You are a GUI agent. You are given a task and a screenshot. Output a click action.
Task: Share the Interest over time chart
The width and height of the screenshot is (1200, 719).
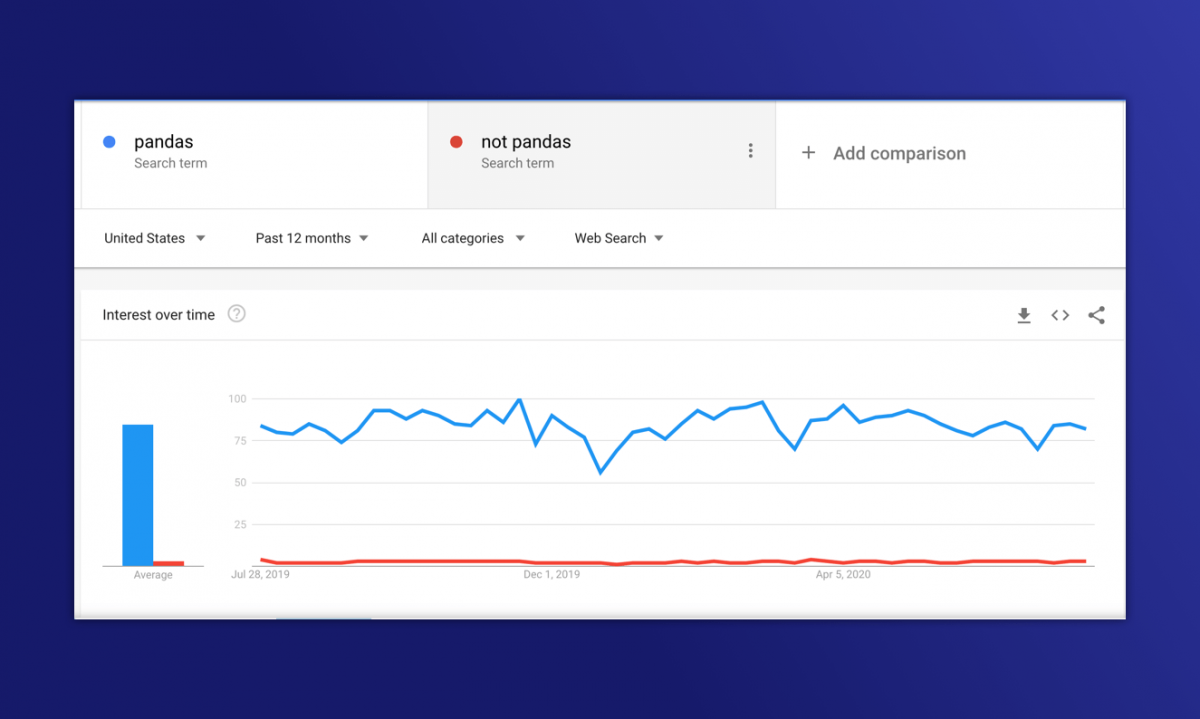point(1096,315)
